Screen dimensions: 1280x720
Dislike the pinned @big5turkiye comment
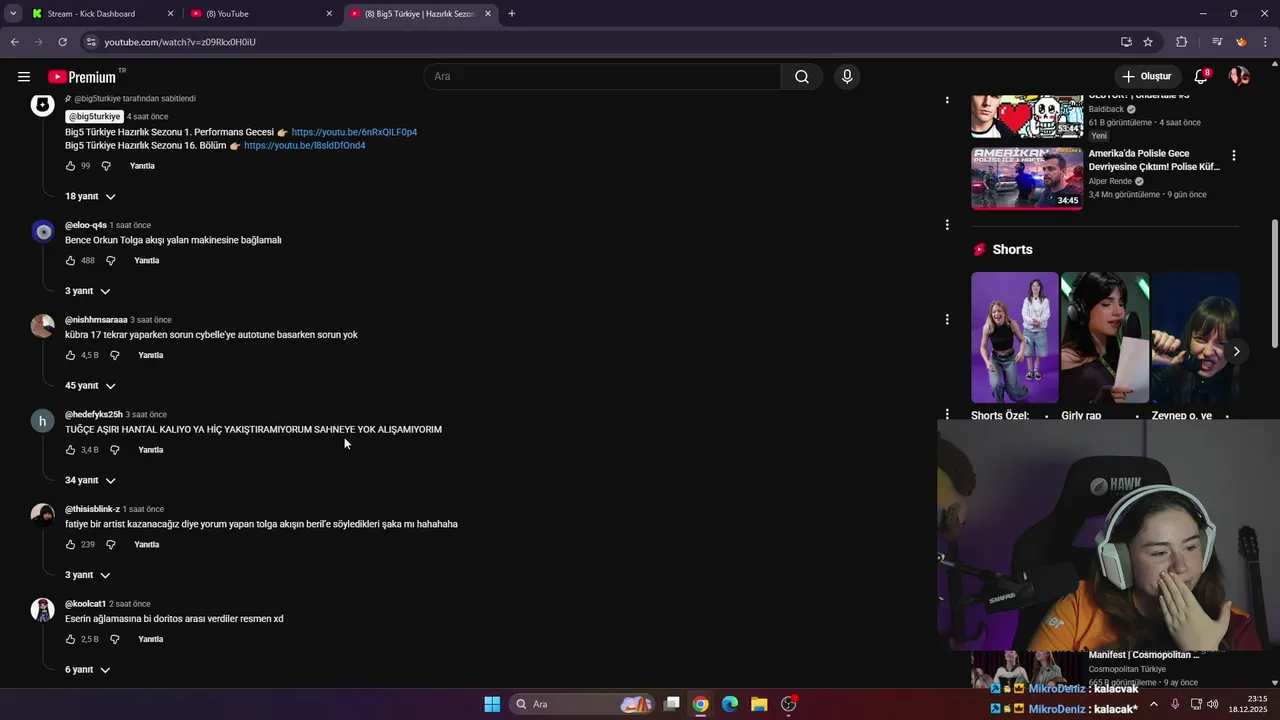point(106,166)
